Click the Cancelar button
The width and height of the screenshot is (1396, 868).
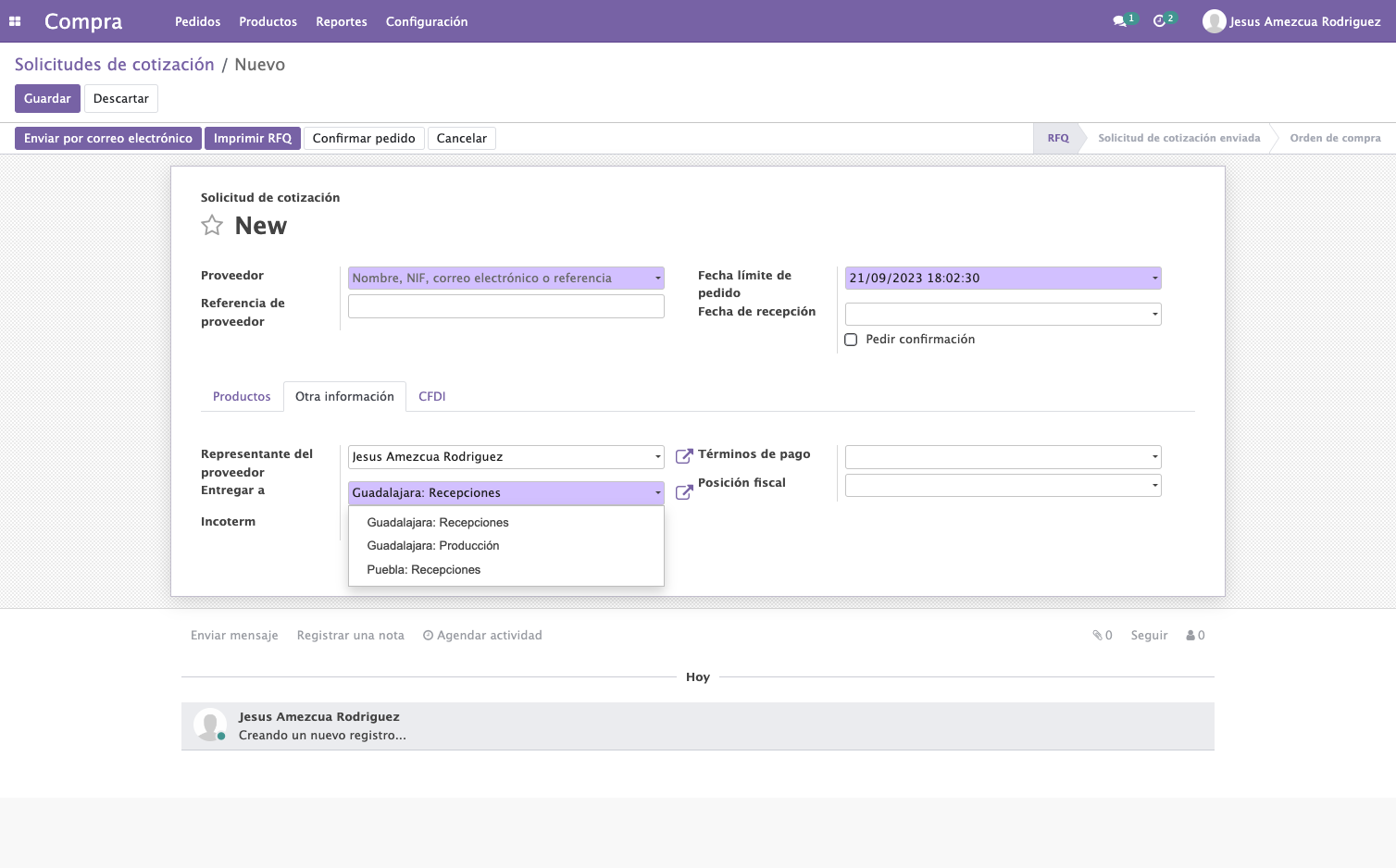[x=462, y=138]
